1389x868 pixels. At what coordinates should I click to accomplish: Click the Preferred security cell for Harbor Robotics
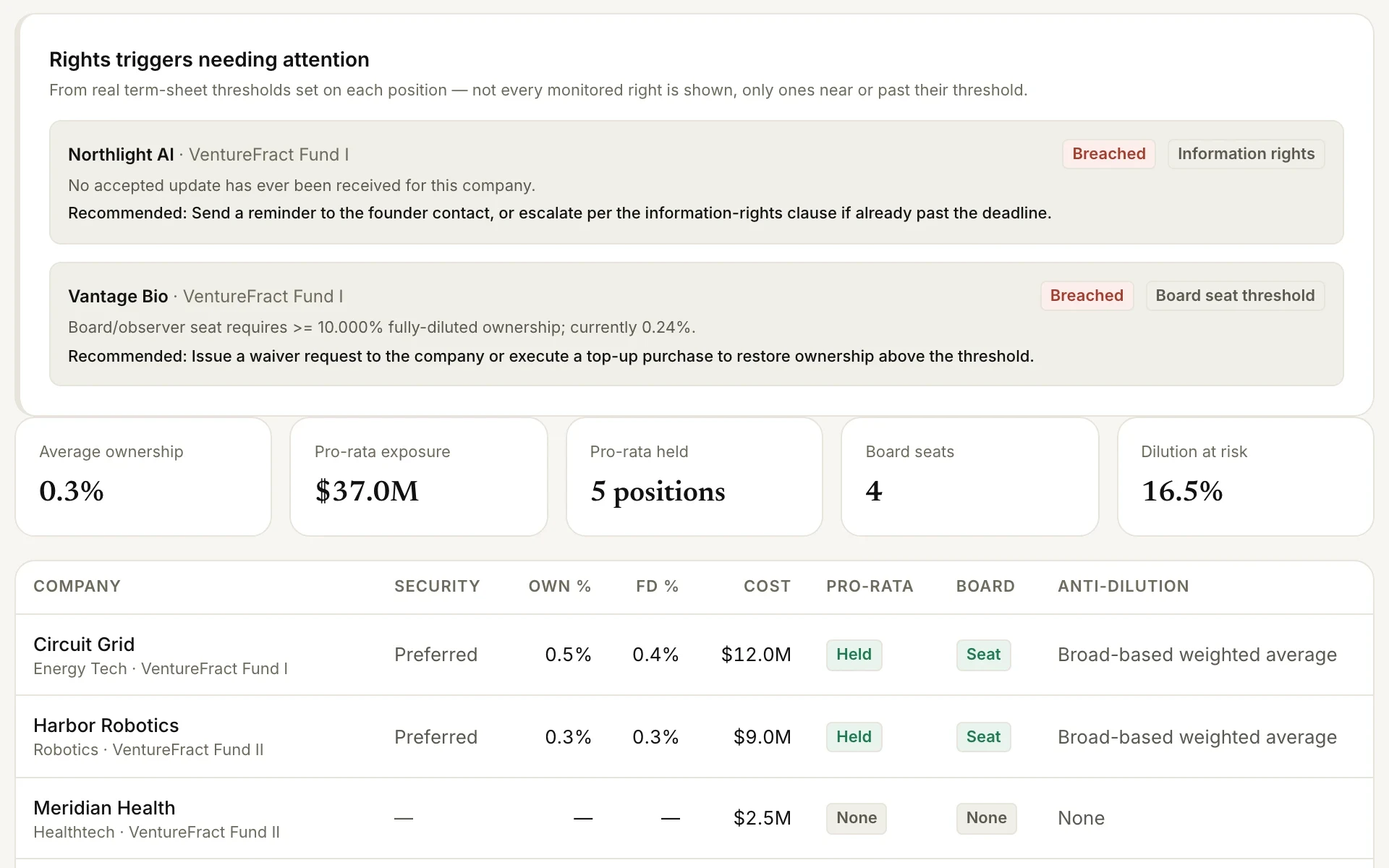click(x=436, y=737)
